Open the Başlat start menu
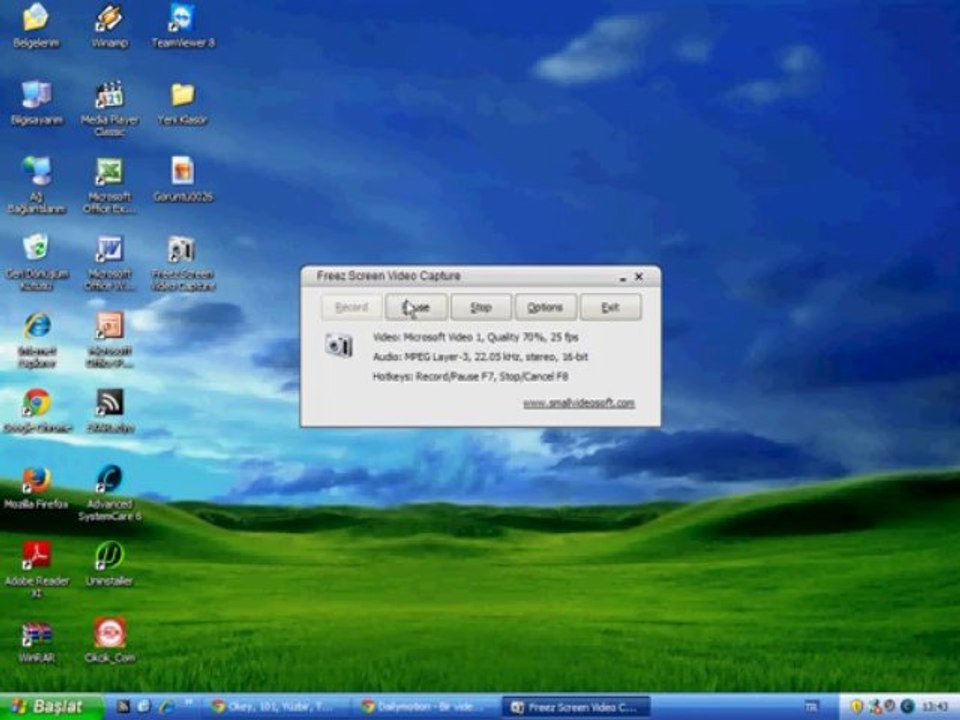This screenshot has width=960, height=720. pyautogui.click(x=51, y=707)
